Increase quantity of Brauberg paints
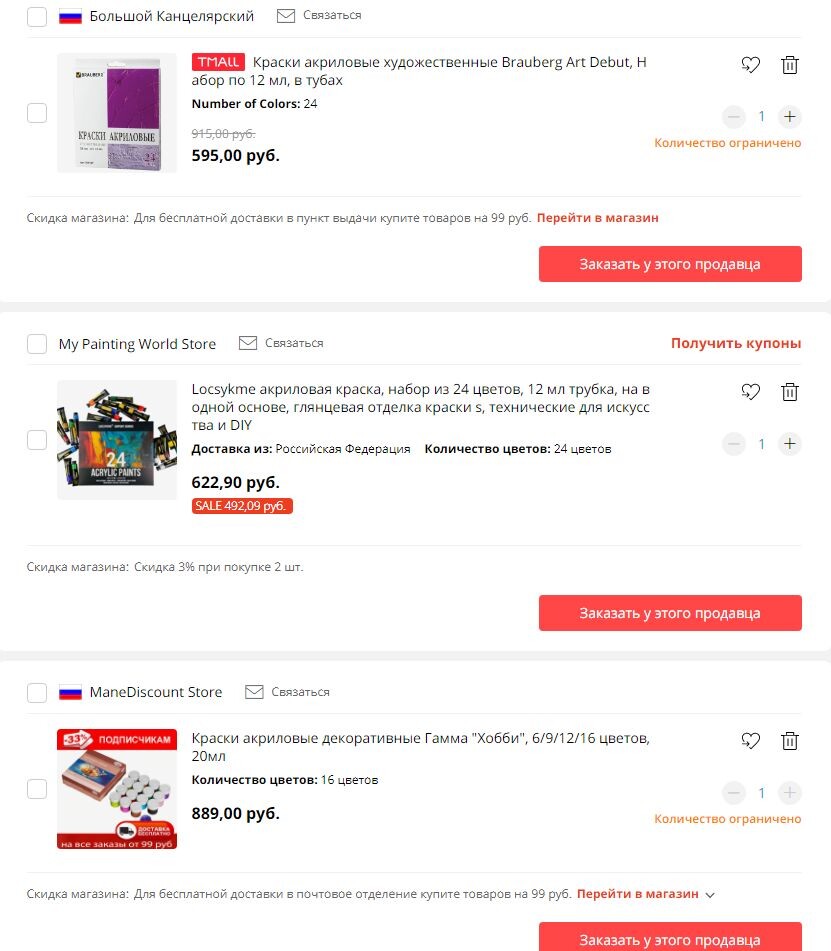The height and width of the screenshot is (951, 831). [789, 116]
